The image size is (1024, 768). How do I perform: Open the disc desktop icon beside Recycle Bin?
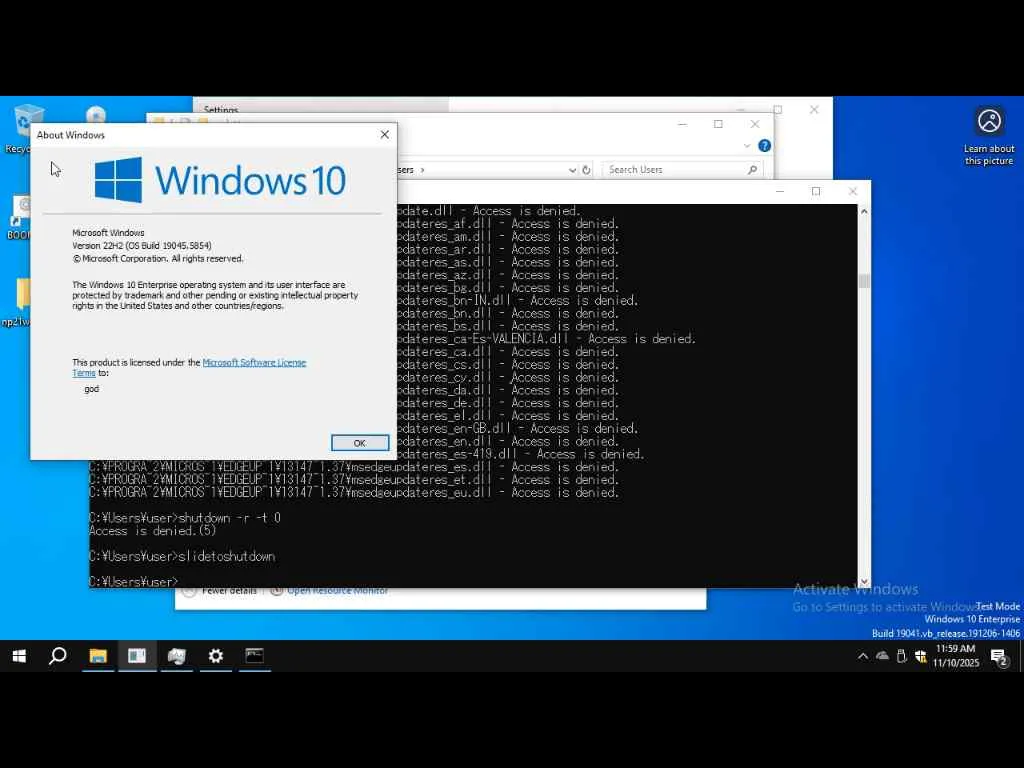96,115
